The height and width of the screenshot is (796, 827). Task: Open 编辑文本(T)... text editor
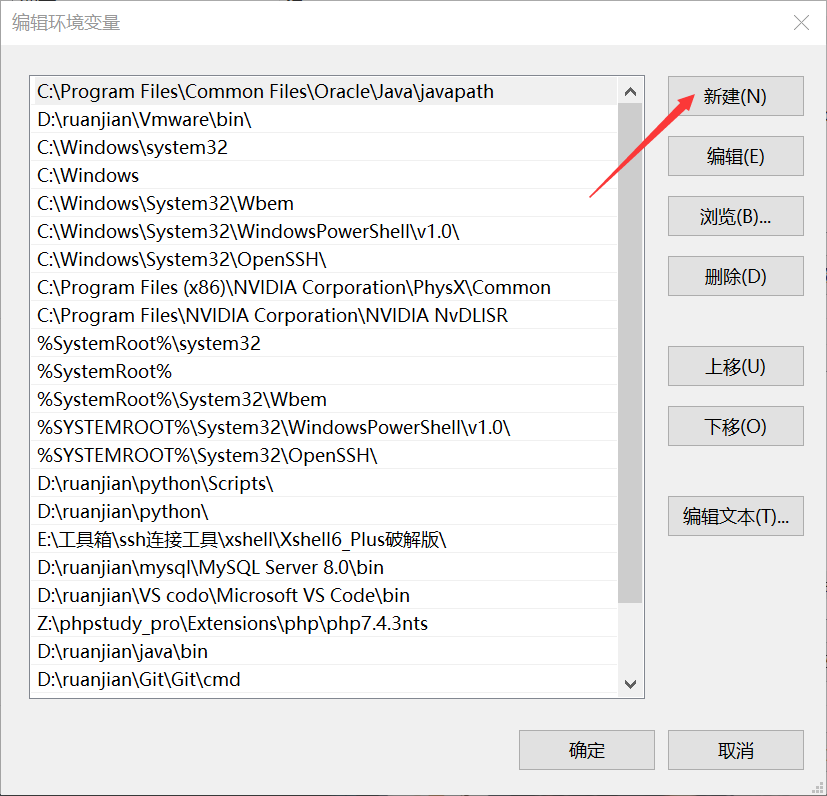coord(735,517)
